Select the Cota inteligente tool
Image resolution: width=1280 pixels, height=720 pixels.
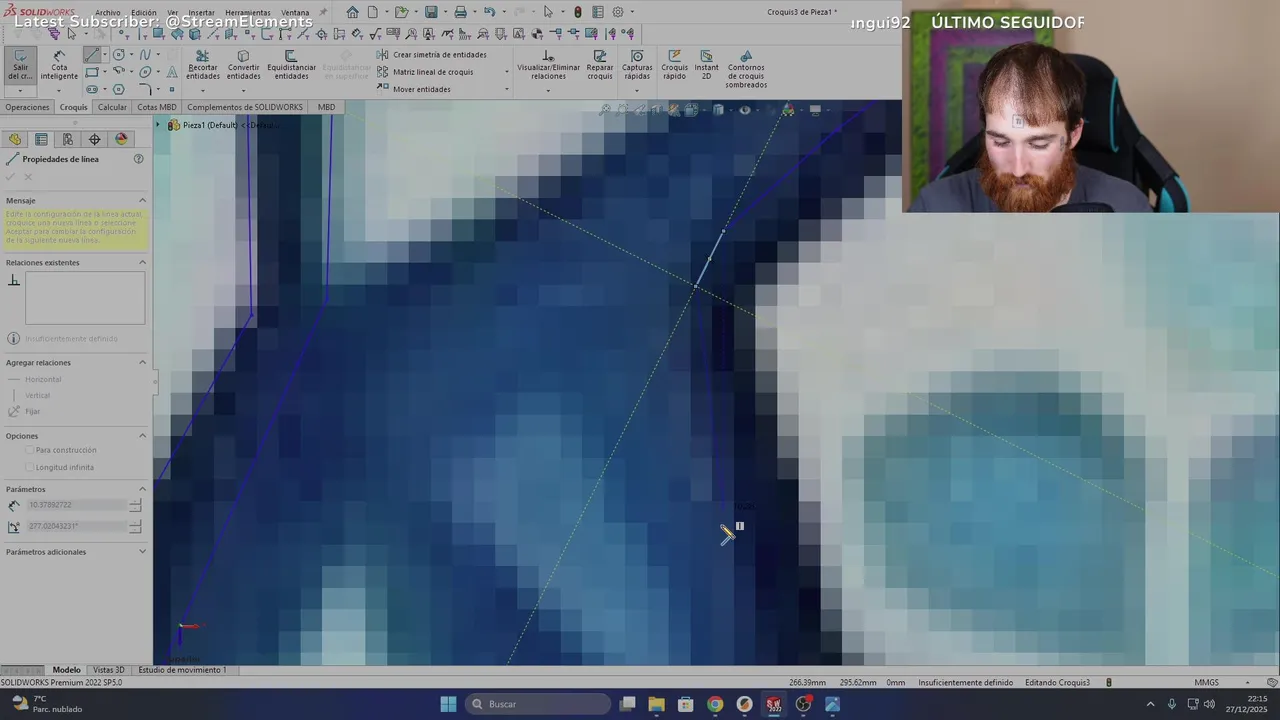pos(59,65)
